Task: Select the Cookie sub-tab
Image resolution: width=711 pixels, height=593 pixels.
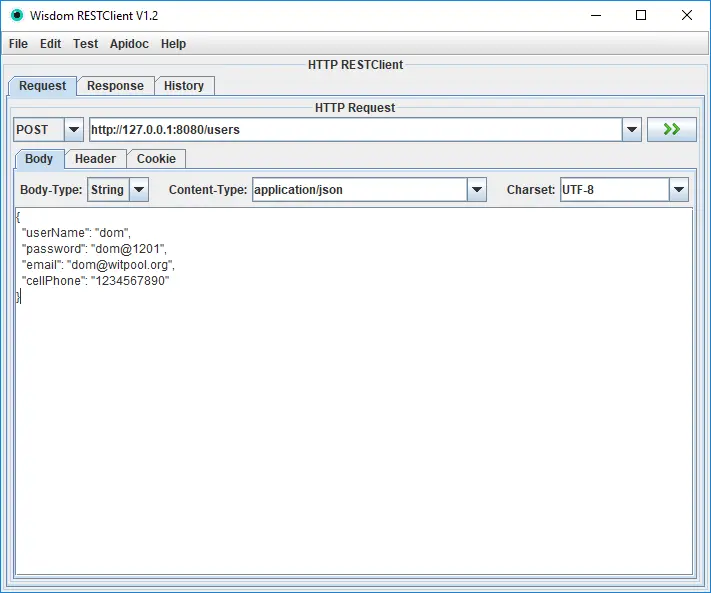Action: point(156,159)
